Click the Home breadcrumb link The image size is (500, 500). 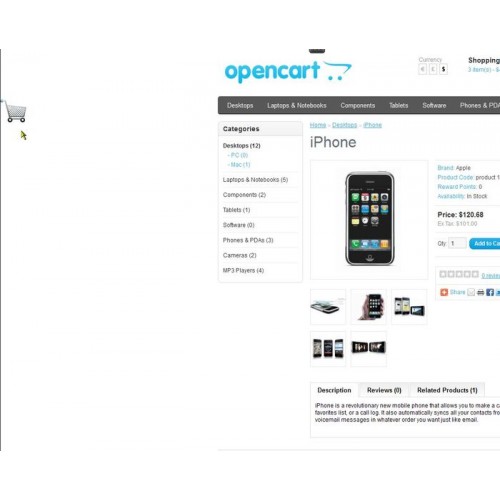click(x=318, y=125)
